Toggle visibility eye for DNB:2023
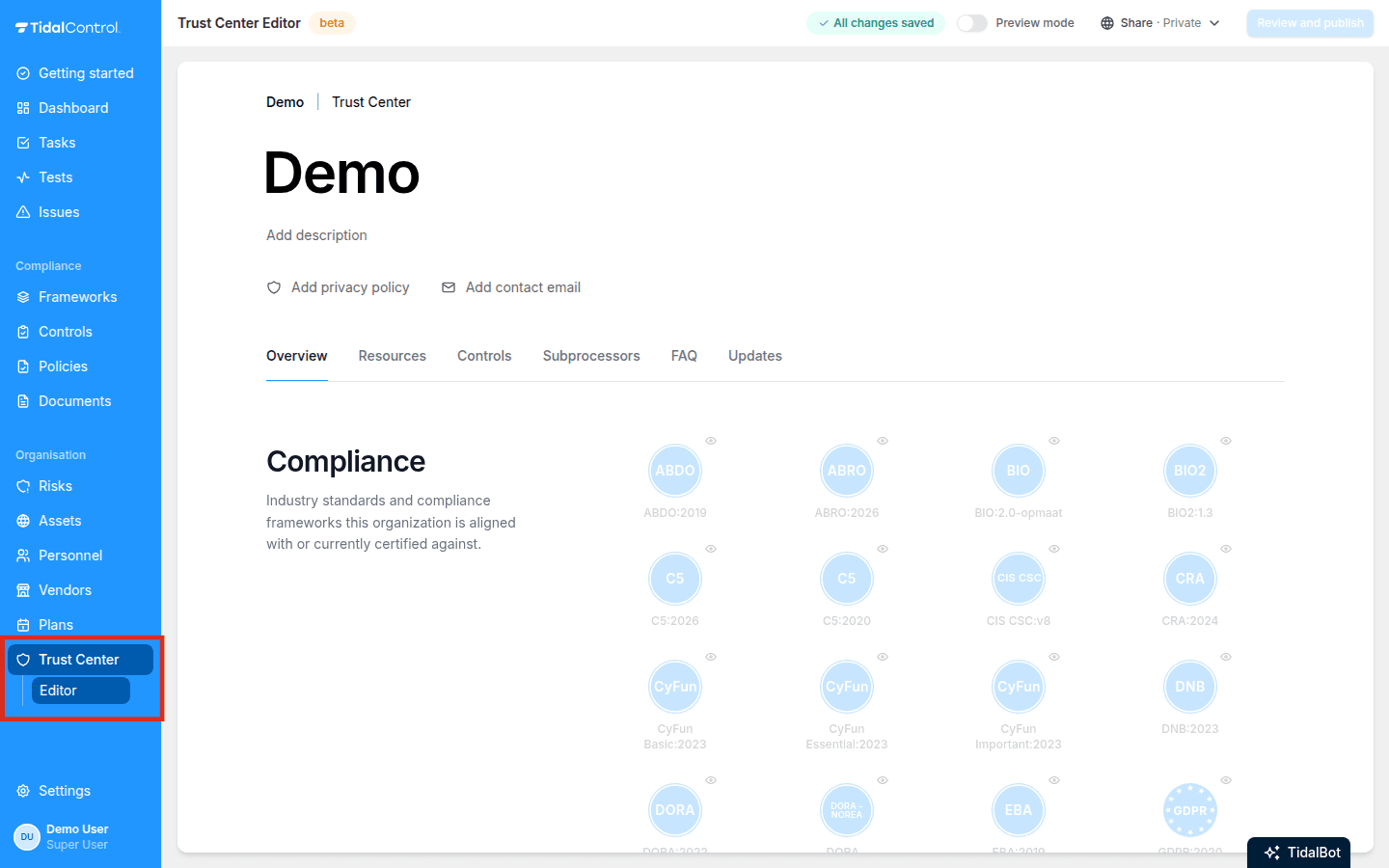Viewport: 1389px width, 868px height. point(1226,657)
